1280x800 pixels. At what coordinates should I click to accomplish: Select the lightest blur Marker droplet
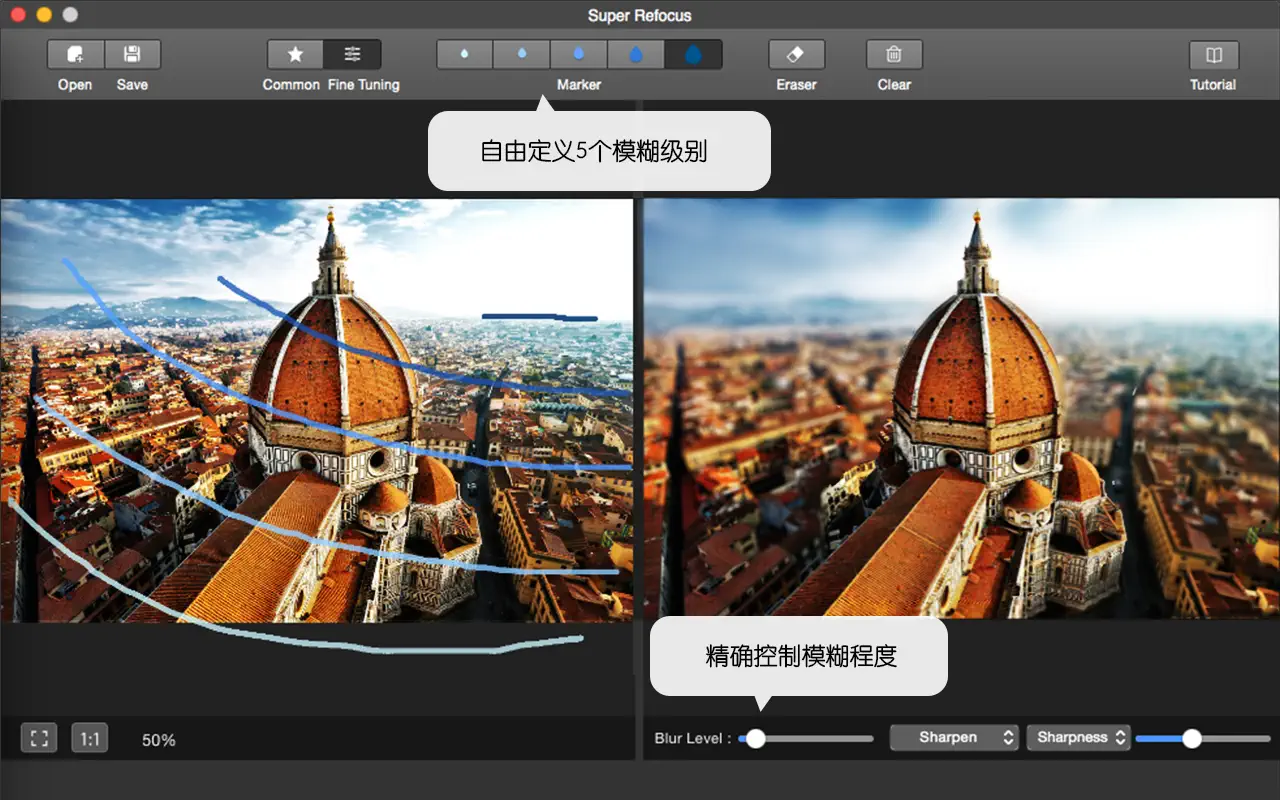tap(463, 53)
